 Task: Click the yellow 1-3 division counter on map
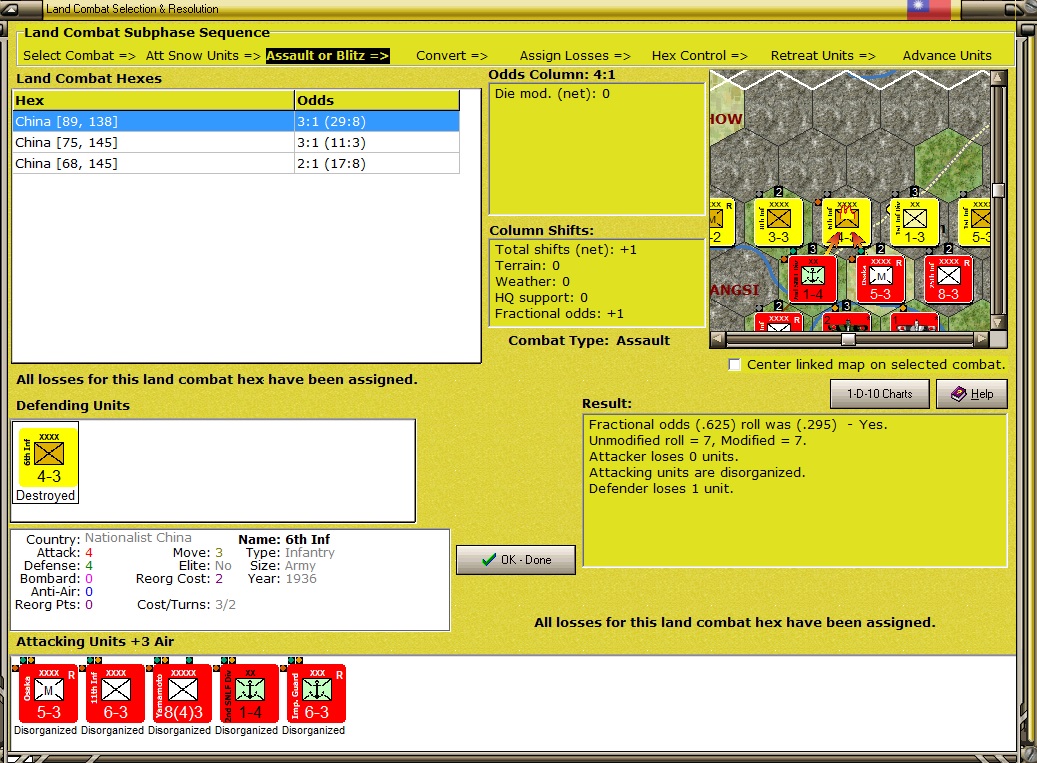pos(915,223)
